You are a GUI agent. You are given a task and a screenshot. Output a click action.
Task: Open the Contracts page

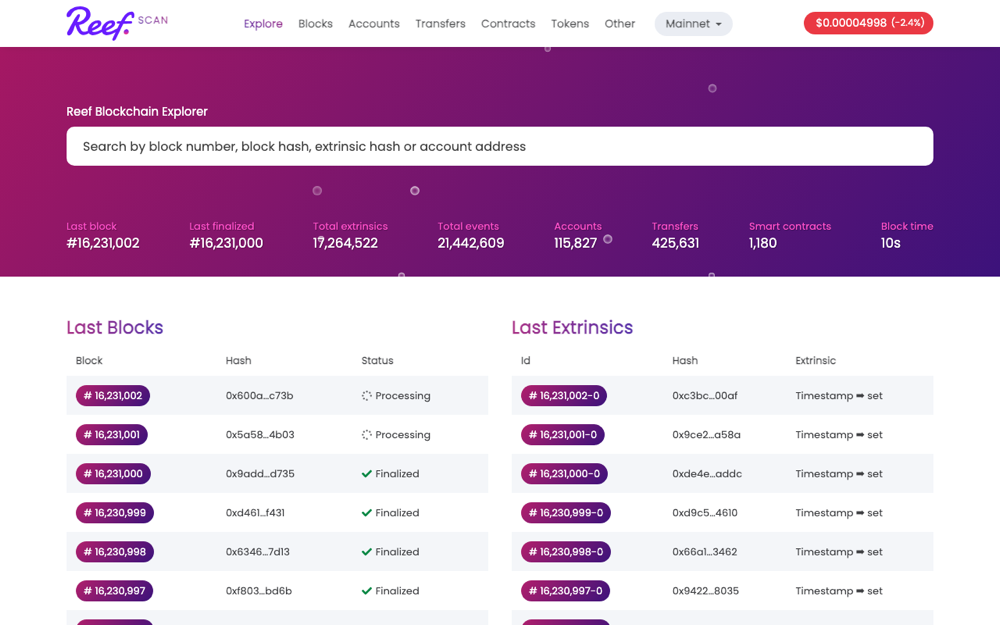click(508, 24)
